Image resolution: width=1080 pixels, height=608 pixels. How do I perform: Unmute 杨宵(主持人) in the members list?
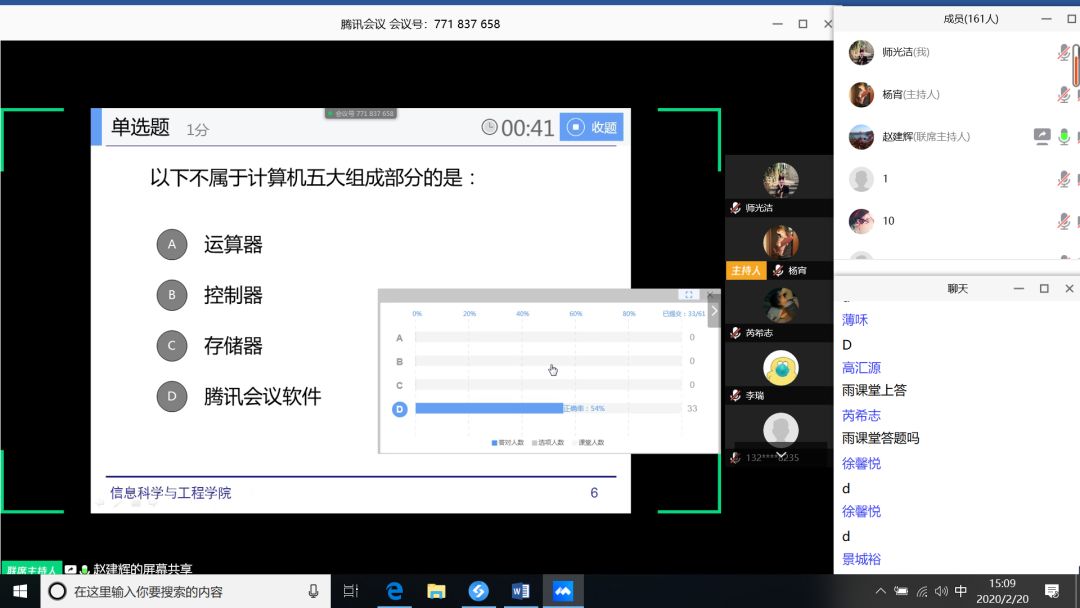[x=1064, y=93]
